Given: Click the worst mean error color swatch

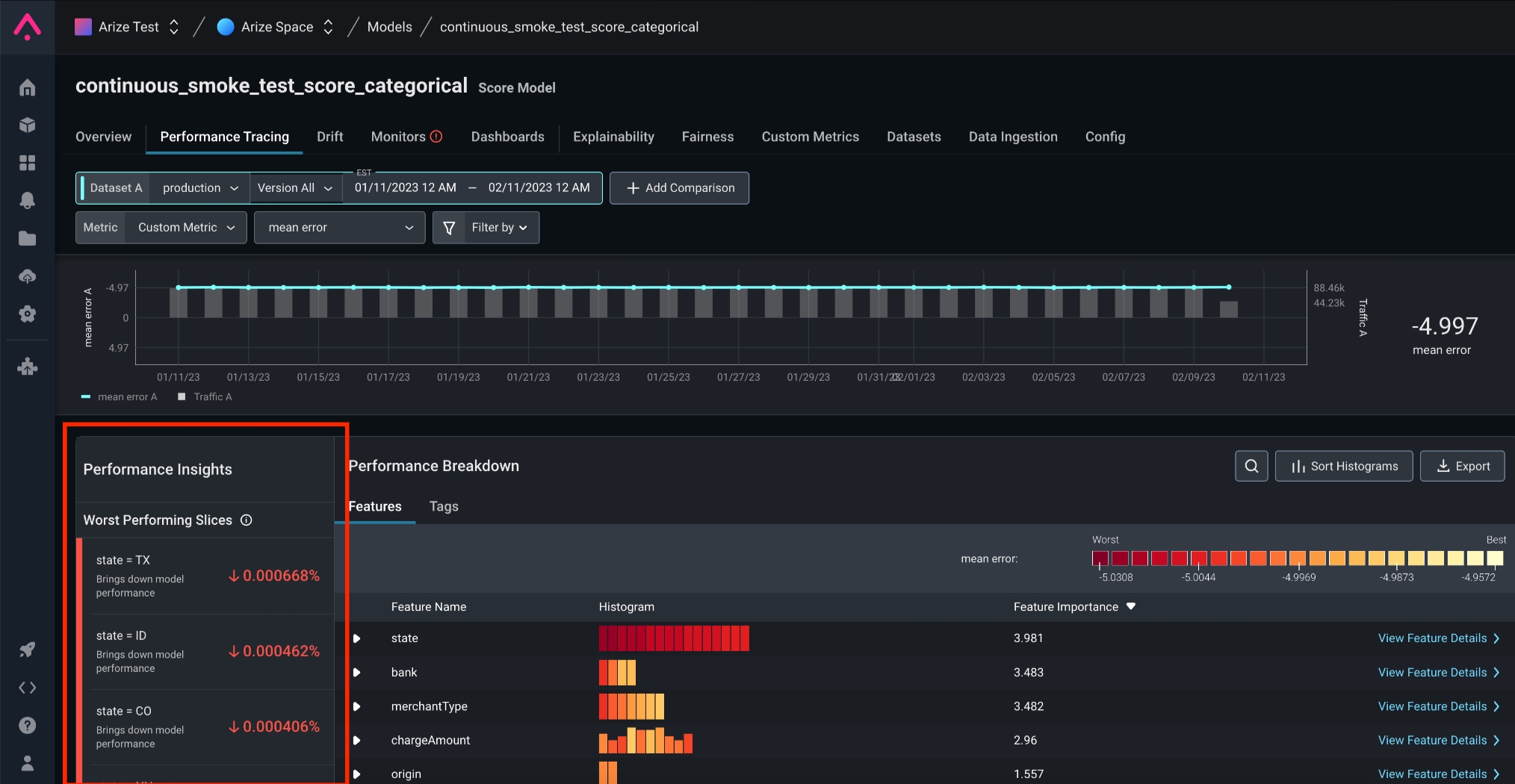Looking at the screenshot, I should [x=1100, y=559].
